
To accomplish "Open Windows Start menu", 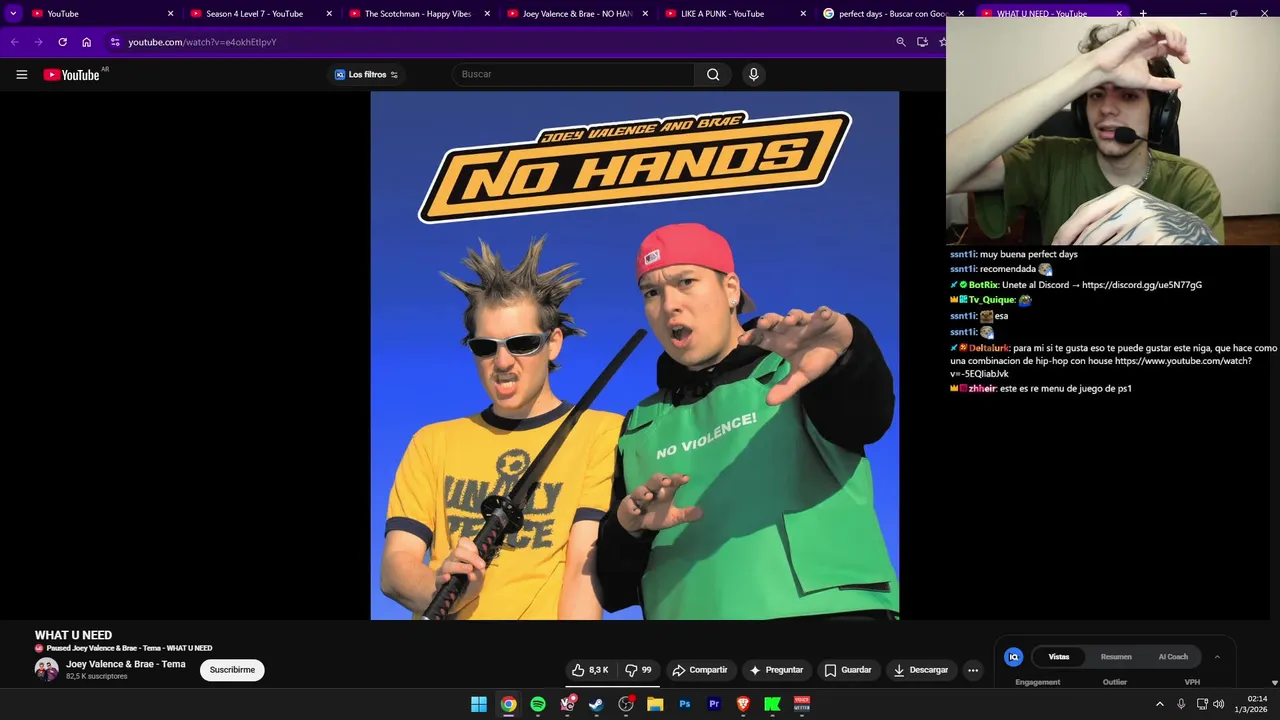I will point(479,704).
